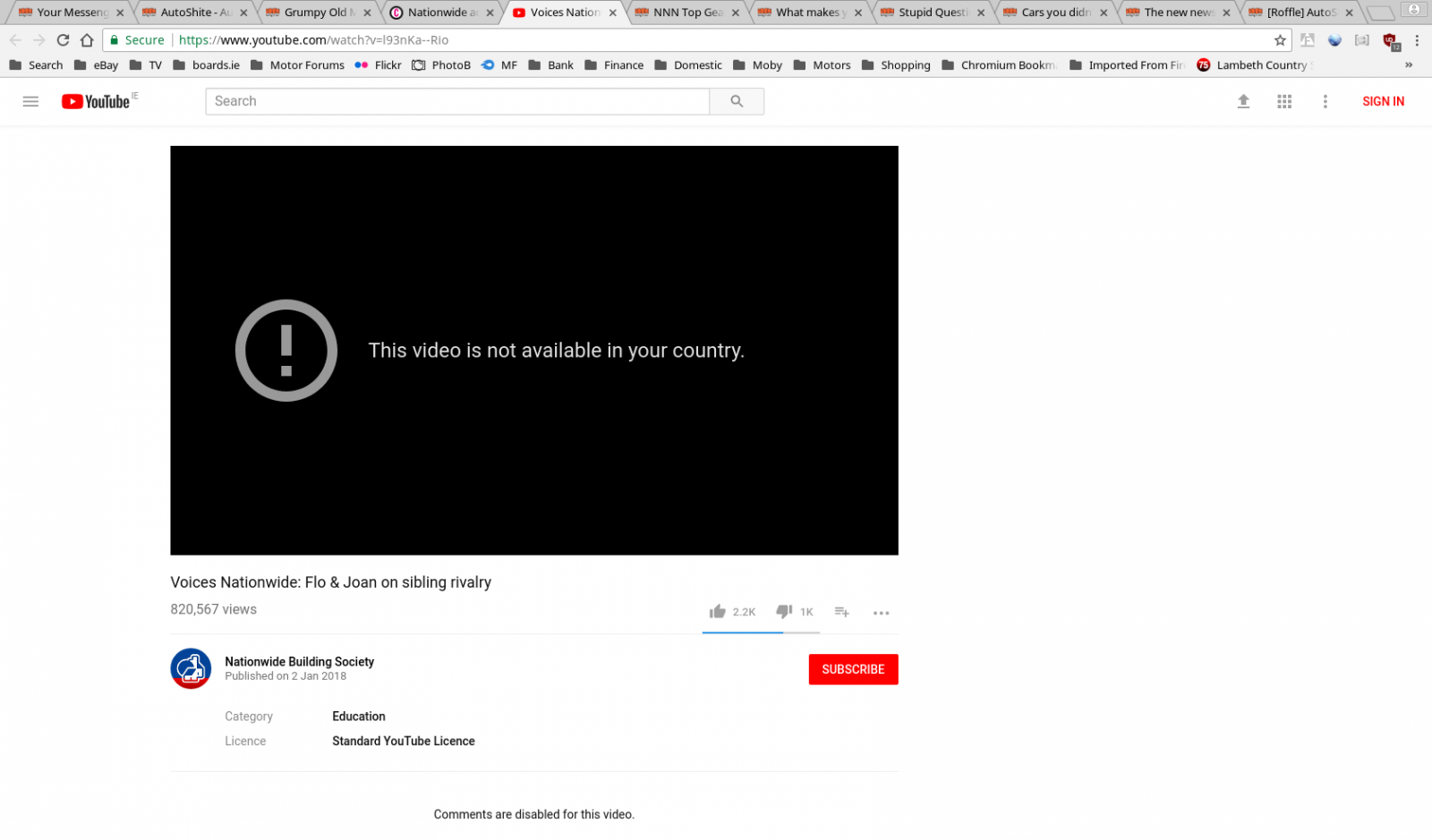Open the Education category link
The width and height of the screenshot is (1432, 840).
point(359,717)
